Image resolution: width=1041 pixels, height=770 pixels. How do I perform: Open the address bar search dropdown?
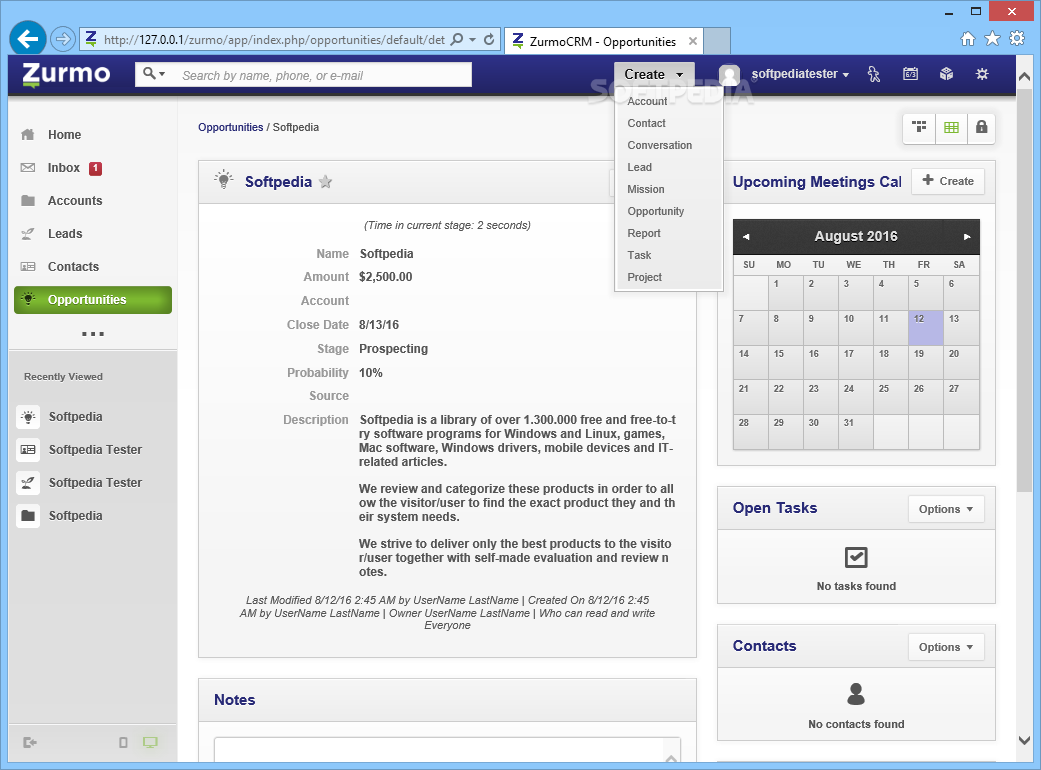click(472, 40)
